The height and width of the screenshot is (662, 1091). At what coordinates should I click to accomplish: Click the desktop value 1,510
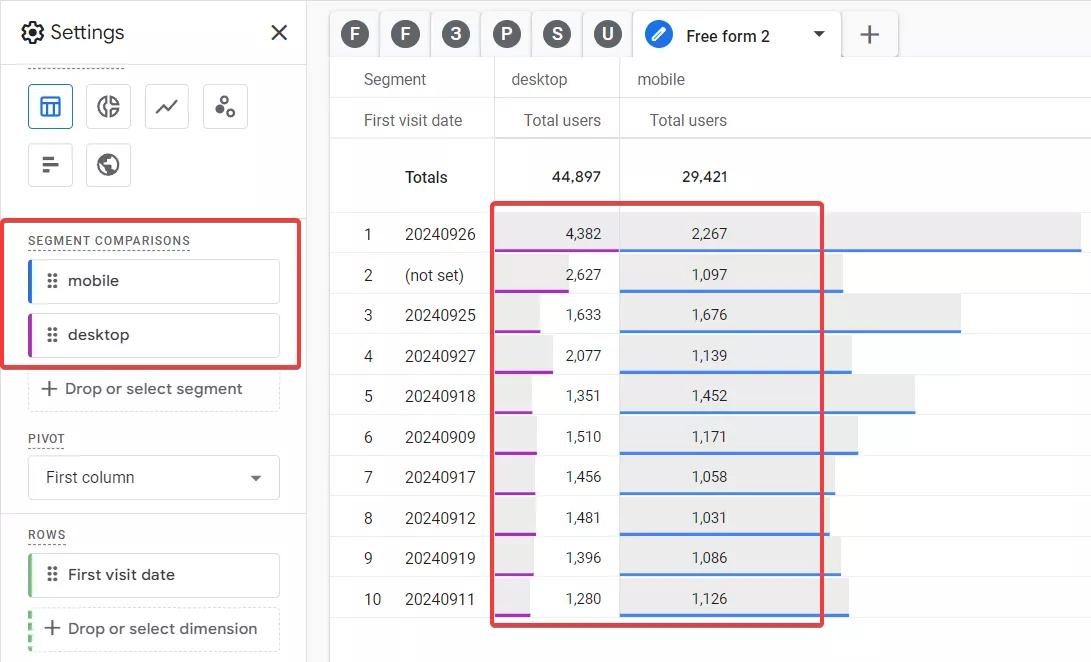(x=583, y=436)
